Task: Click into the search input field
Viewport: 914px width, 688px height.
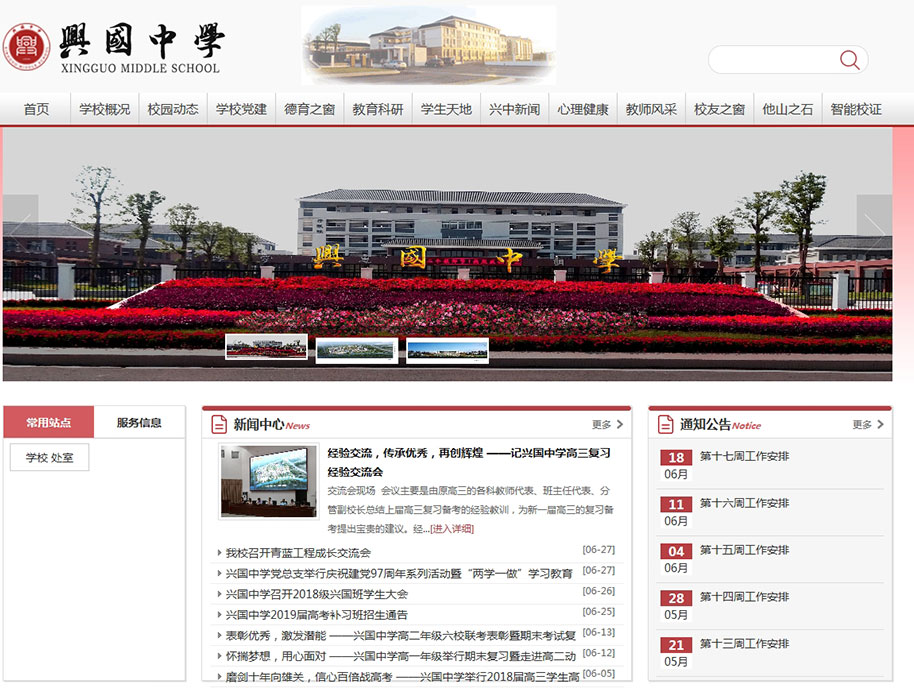Action: point(770,60)
